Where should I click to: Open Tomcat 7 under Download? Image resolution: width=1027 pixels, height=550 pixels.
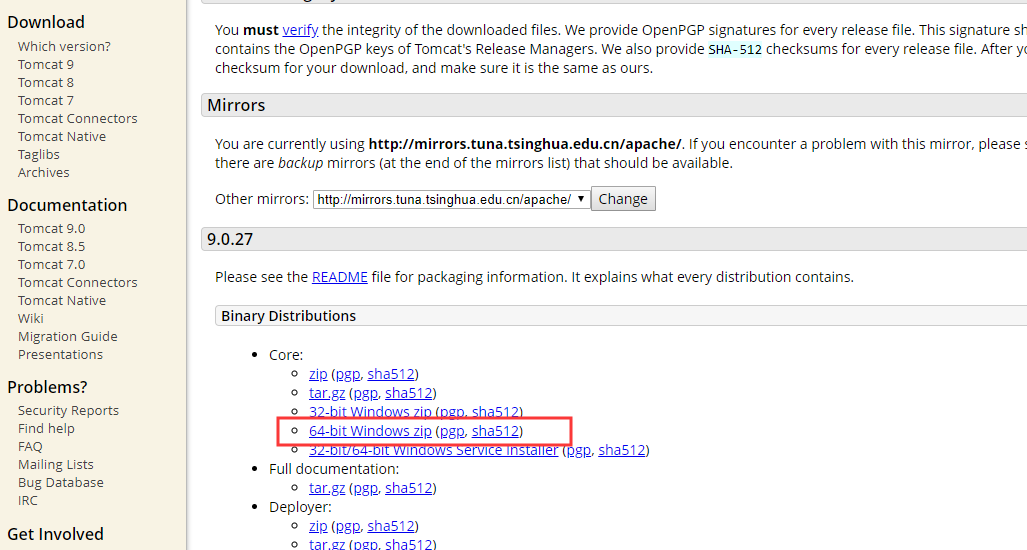pos(46,100)
